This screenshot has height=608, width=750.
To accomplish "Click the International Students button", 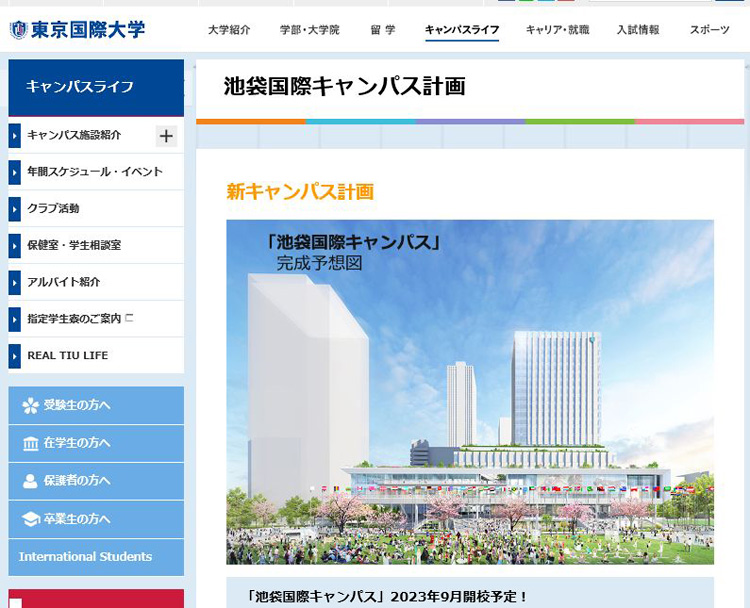I will click(86, 557).
